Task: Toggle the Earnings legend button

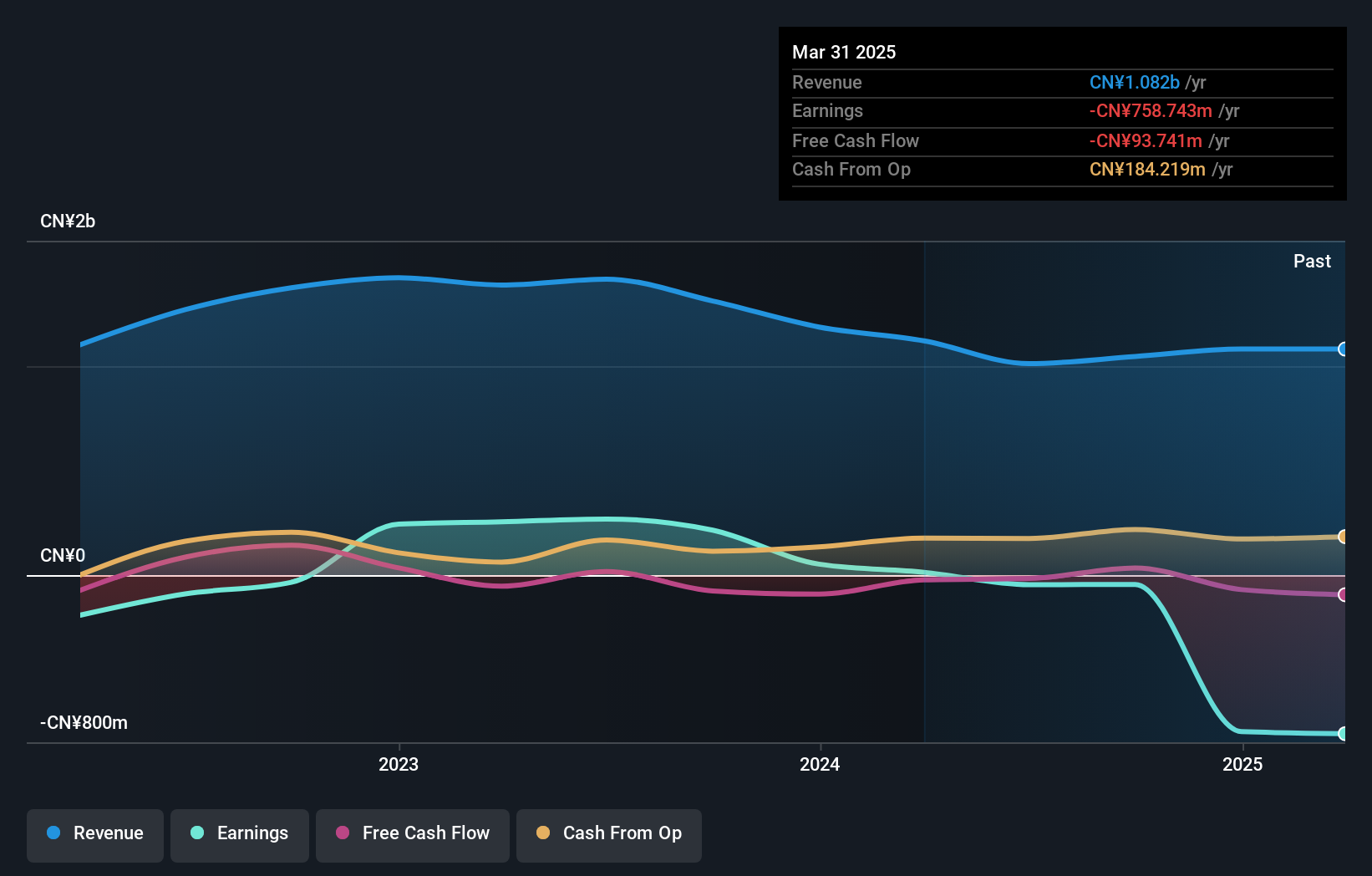Action: point(240,835)
